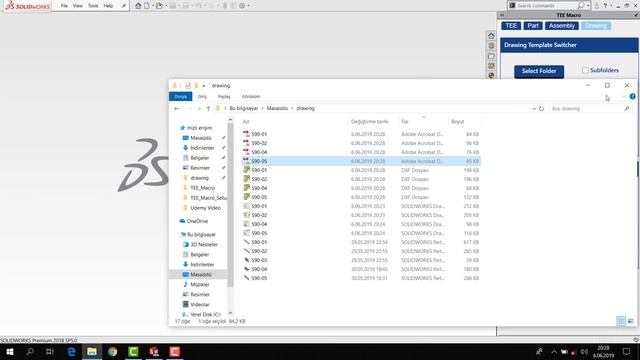Select OneDrive in the navigation pane
The width and height of the screenshot is (640, 360).
pyautogui.click(x=197, y=221)
